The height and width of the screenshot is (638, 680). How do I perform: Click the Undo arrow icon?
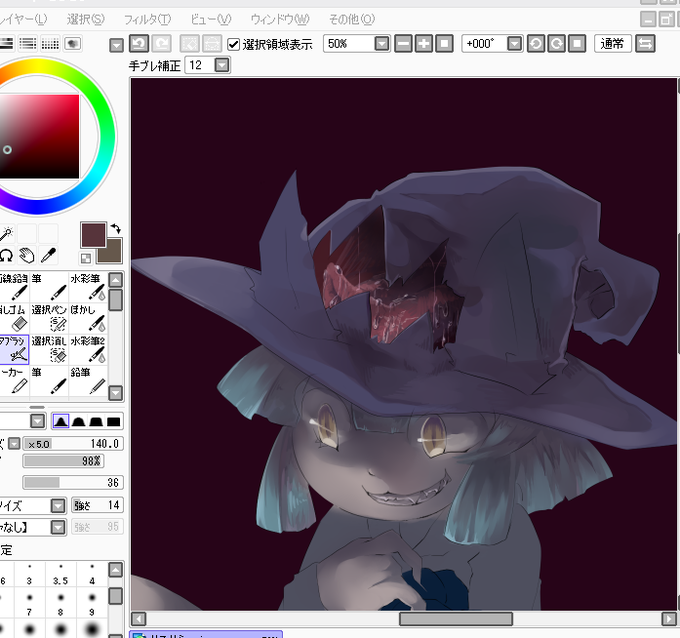[x=139, y=44]
